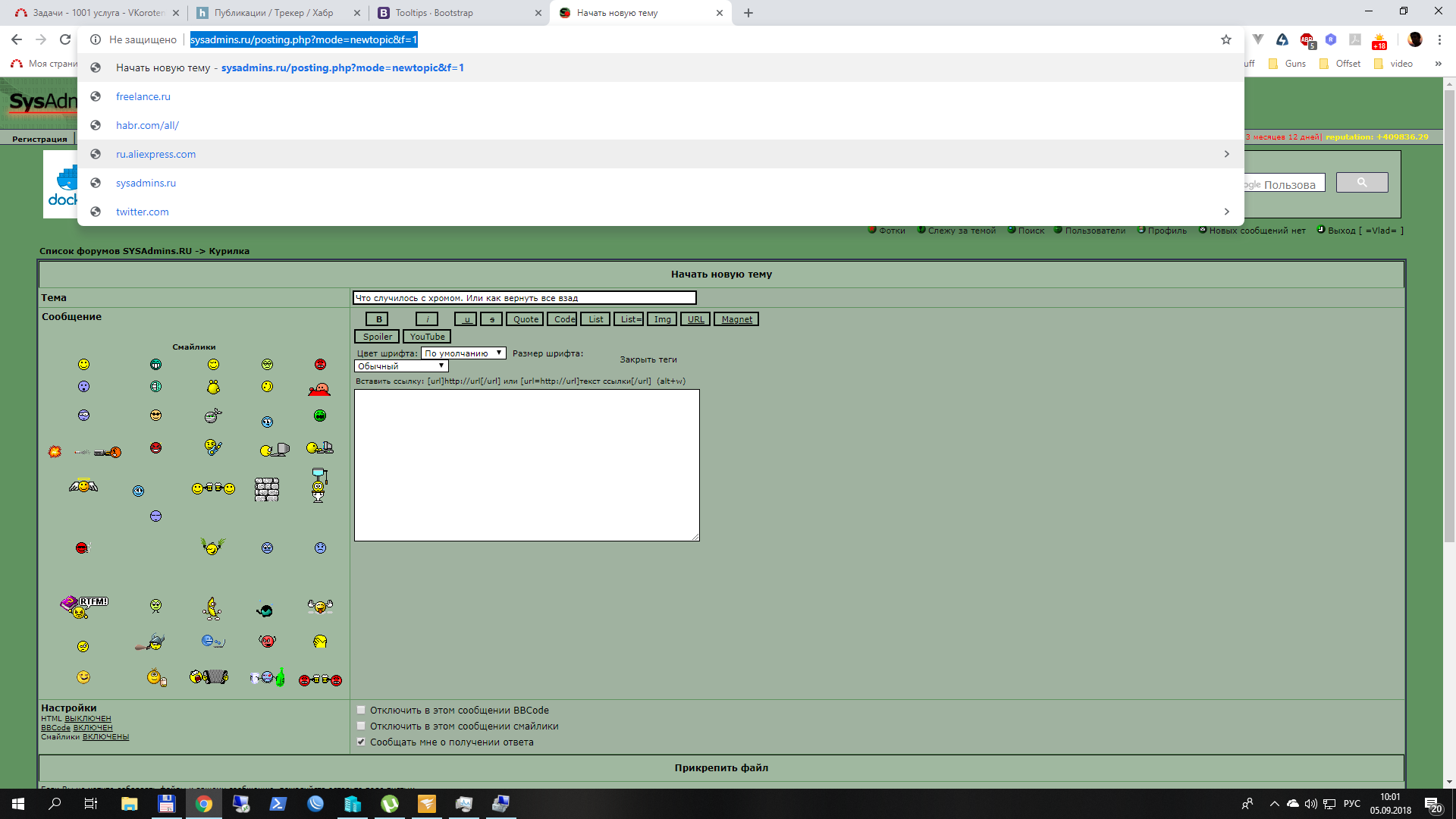
Task: Click the 'Тема' subject input field
Action: [524, 298]
